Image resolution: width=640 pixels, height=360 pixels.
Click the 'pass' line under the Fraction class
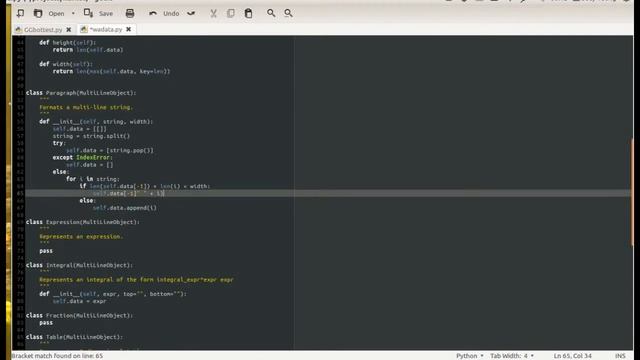click(46, 323)
